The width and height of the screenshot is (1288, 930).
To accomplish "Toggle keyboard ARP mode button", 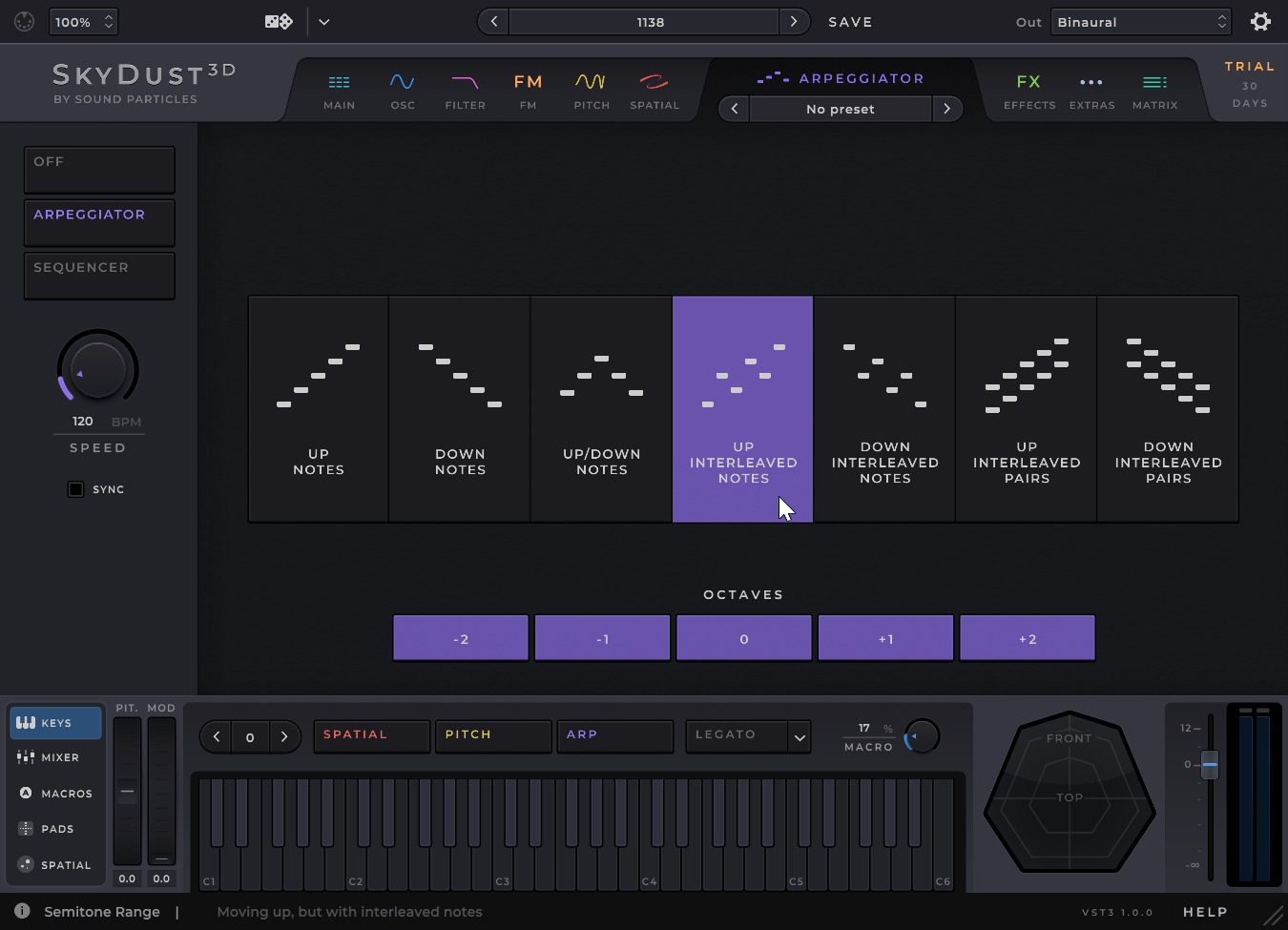I will 615,736.
